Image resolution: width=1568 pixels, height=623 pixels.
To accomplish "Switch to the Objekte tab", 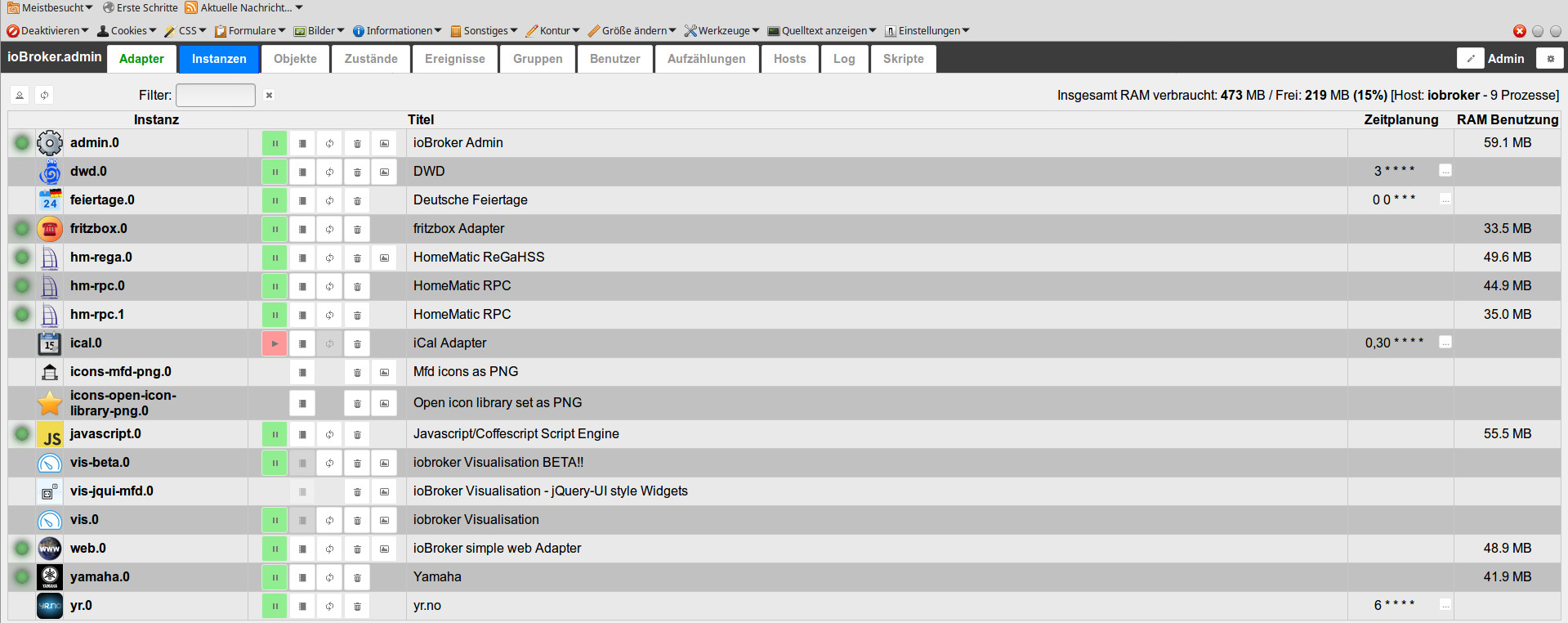I will (295, 59).
